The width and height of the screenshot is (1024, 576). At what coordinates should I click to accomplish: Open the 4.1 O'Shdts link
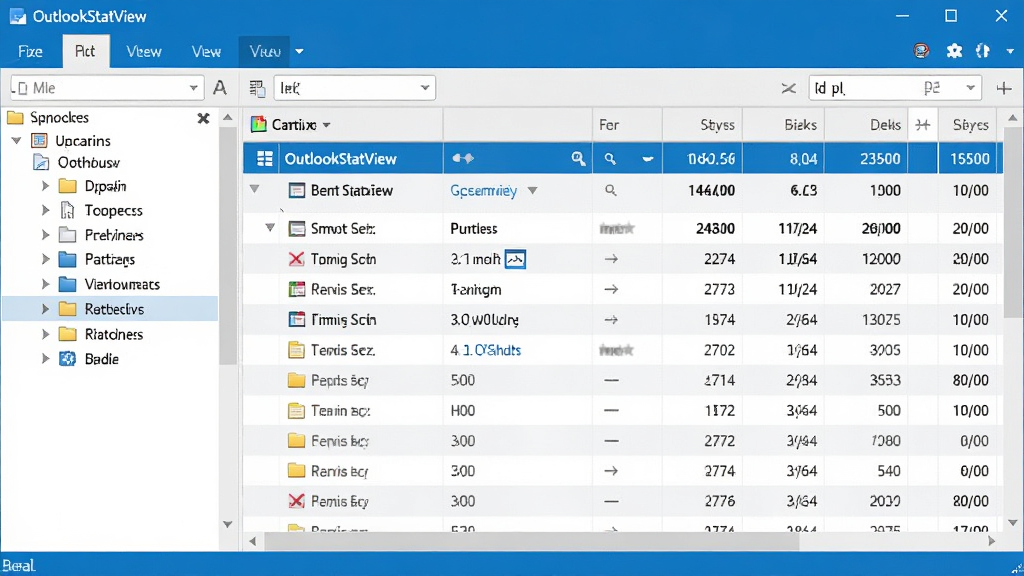[486, 351]
